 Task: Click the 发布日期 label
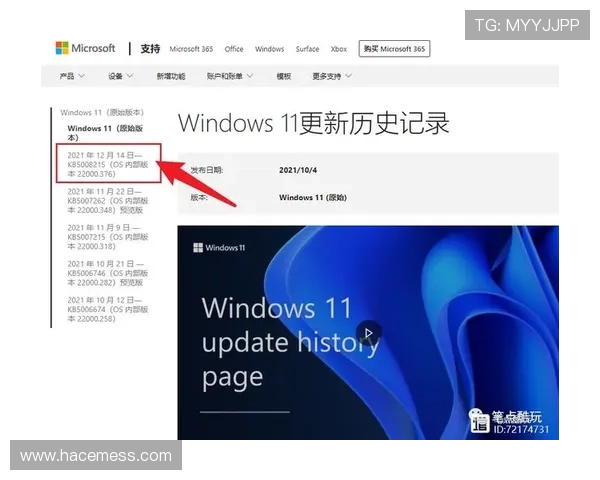pos(207,170)
